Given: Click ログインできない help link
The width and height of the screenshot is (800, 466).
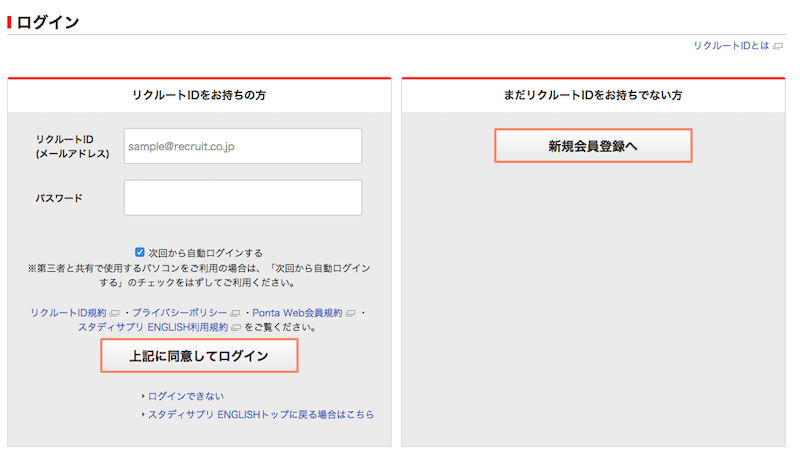Looking at the screenshot, I should pyautogui.click(x=186, y=396).
